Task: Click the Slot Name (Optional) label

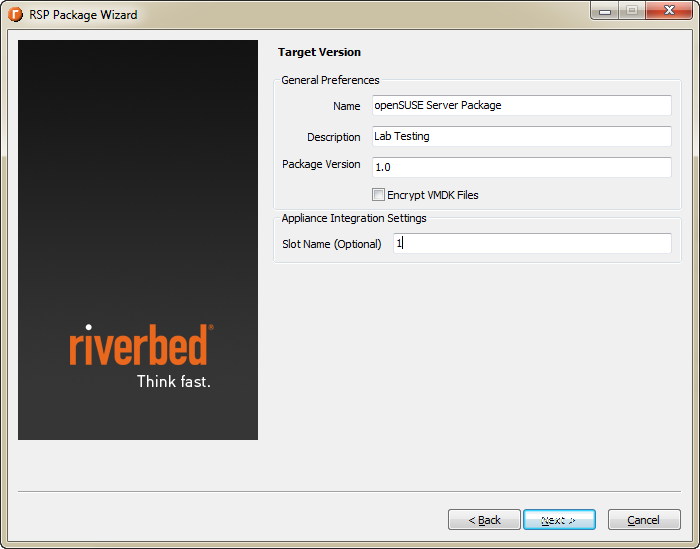Action: tap(332, 244)
